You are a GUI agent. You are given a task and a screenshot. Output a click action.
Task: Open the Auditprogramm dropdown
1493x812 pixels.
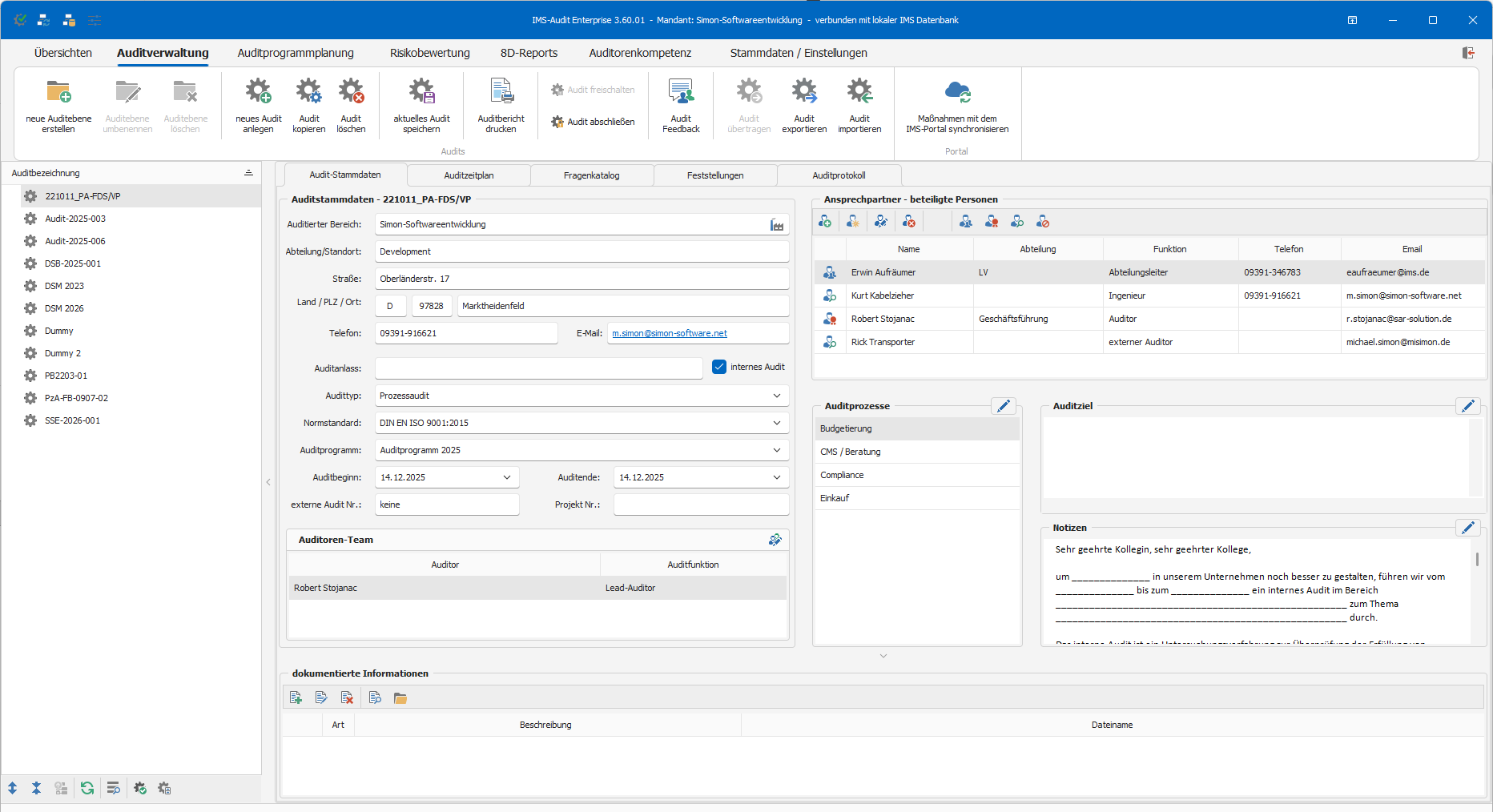(x=777, y=450)
